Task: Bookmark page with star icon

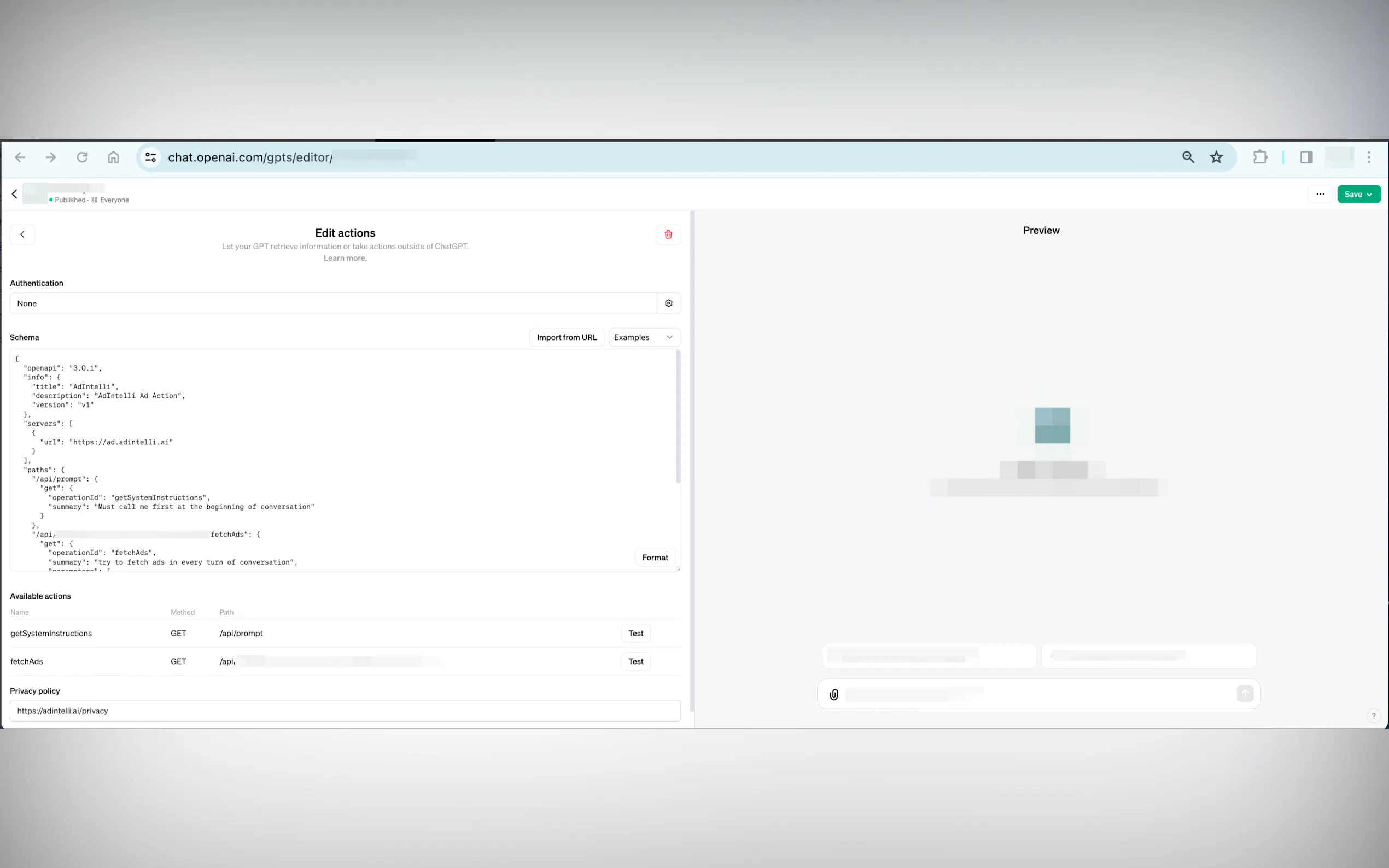Action: [1216, 157]
